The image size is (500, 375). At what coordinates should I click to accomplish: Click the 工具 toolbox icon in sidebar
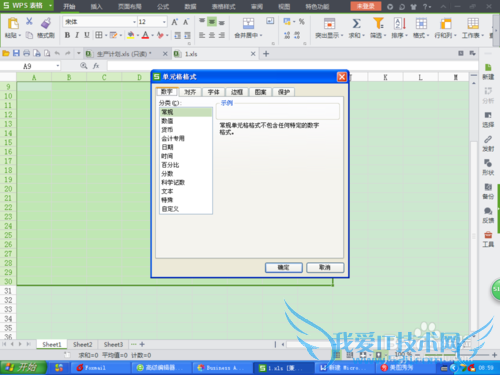click(x=488, y=235)
